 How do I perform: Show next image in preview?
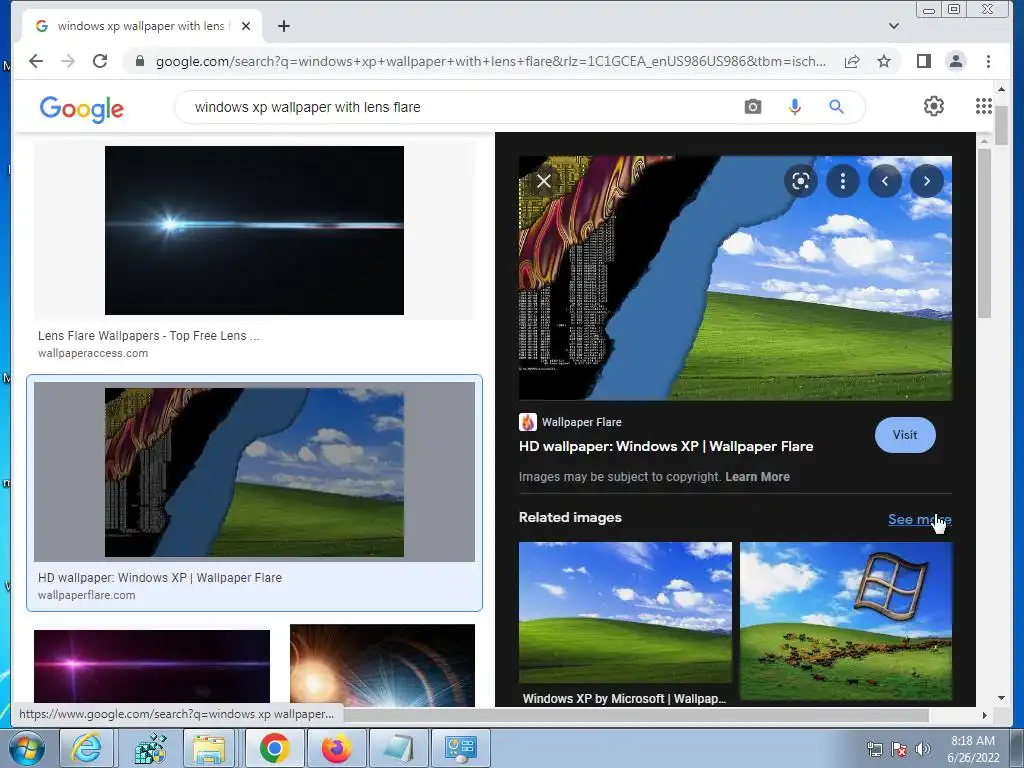click(x=927, y=181)
